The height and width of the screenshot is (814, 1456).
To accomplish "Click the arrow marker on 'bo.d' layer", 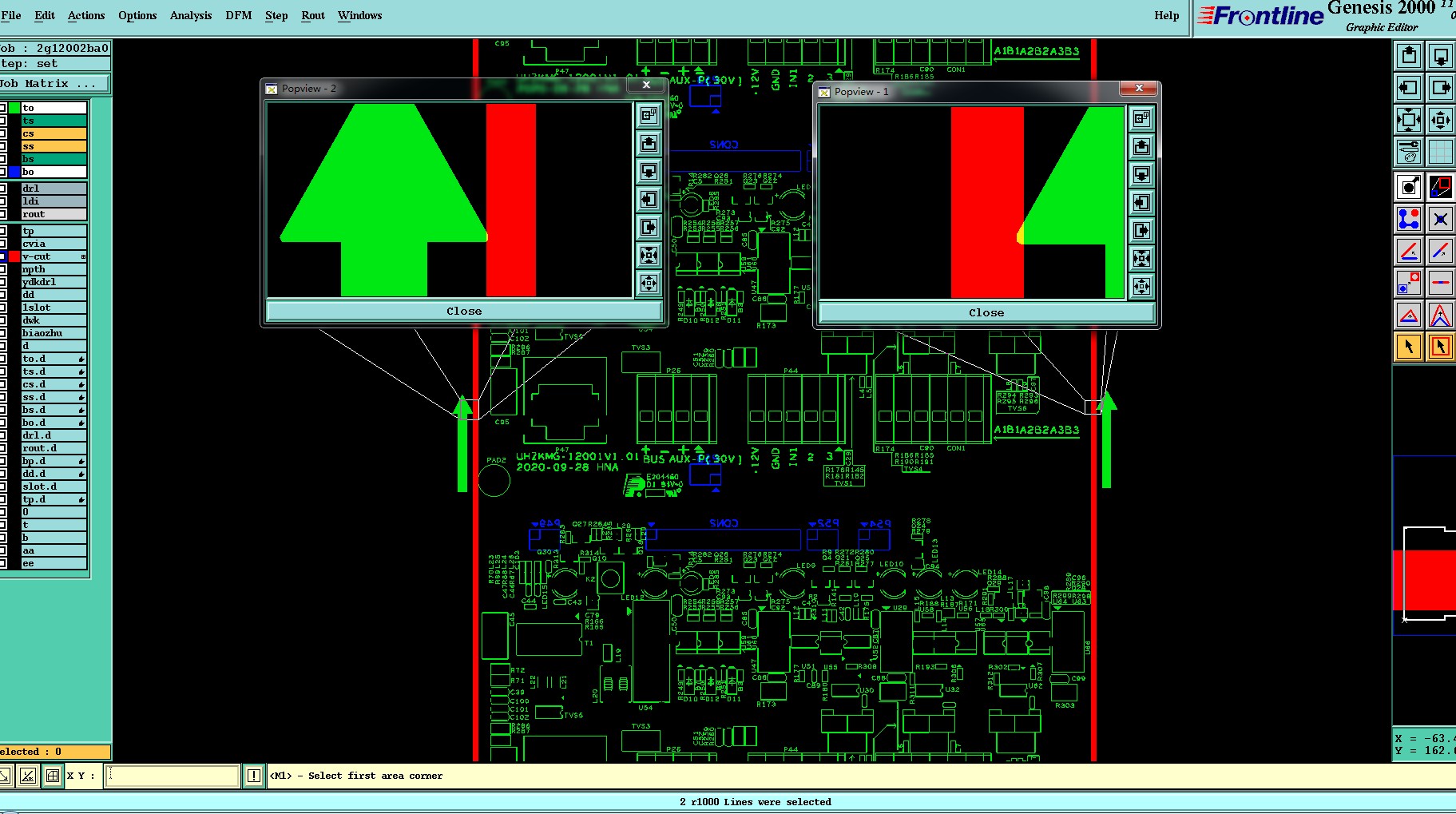I will [81, 423].
